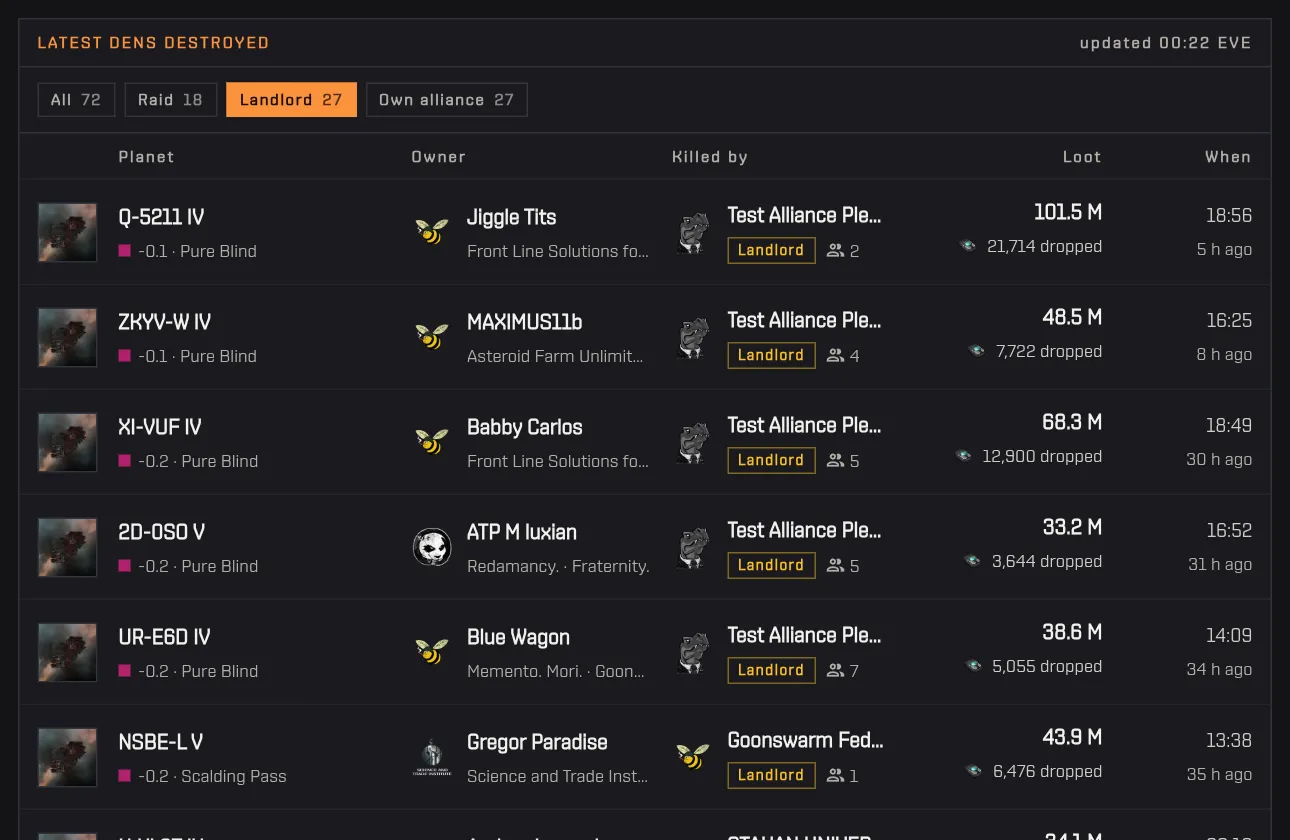Open owner Gregor Paradise

pos(537,742)
